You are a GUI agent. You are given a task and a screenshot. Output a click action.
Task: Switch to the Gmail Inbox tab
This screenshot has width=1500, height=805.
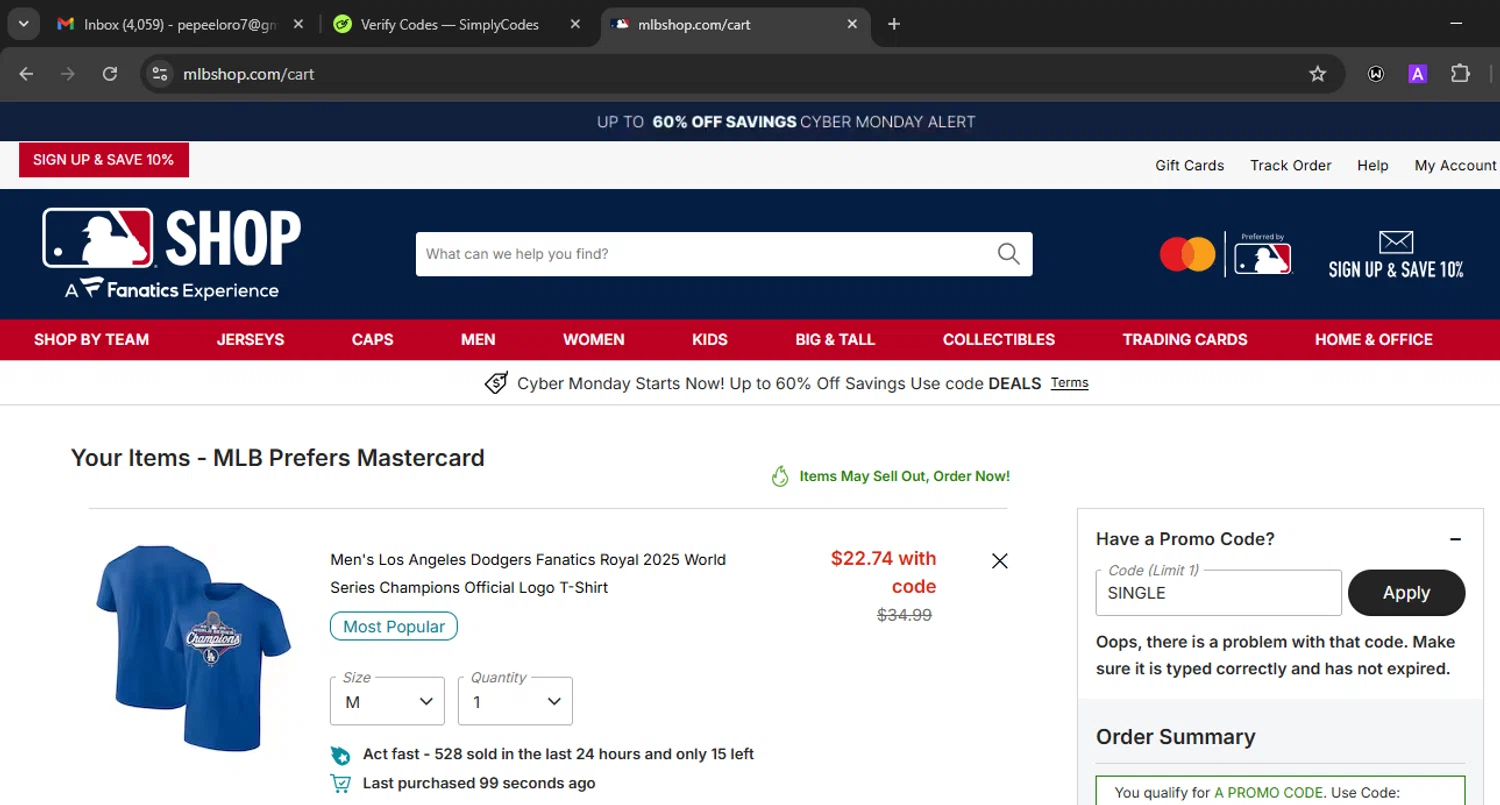(x=178, y=24)
